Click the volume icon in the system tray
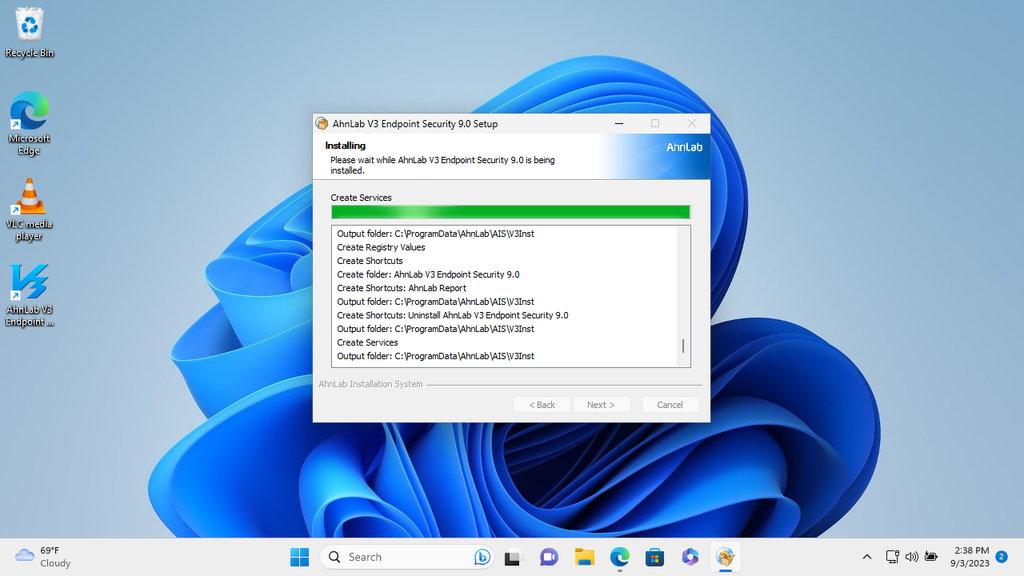Viewport: 1024px width, 576px height. (911, 556)
